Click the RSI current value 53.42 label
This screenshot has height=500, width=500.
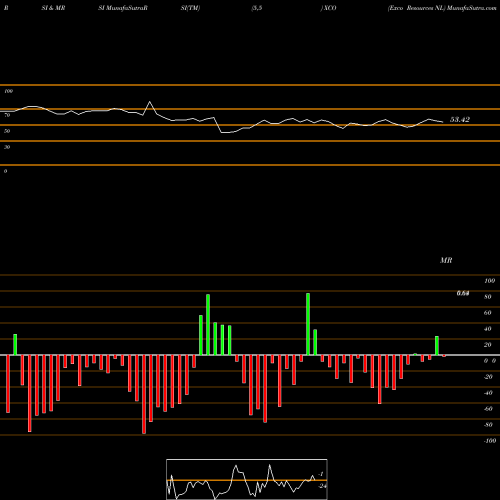click(460, 119)
